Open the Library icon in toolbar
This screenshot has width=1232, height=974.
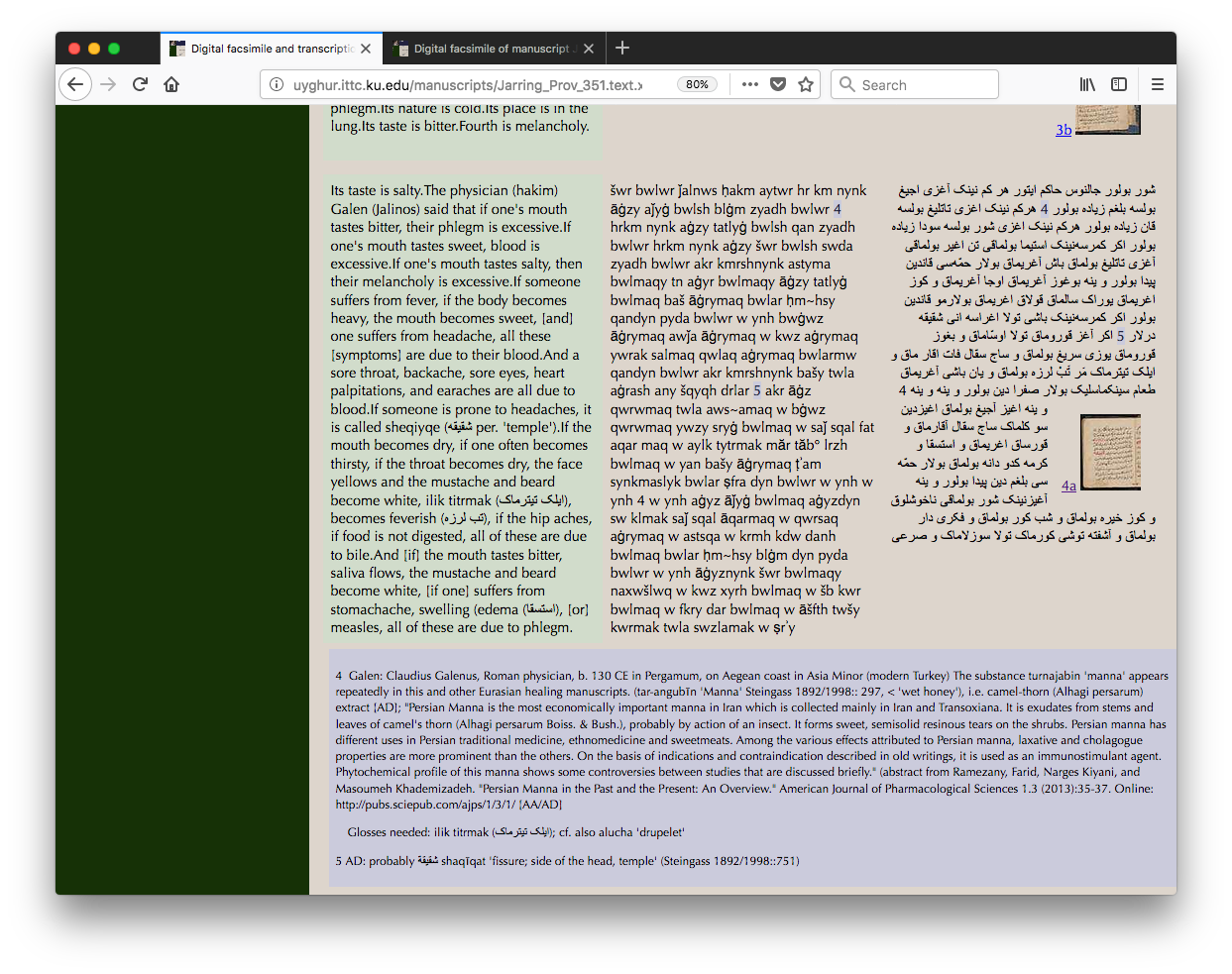(x=1087, y=84)
